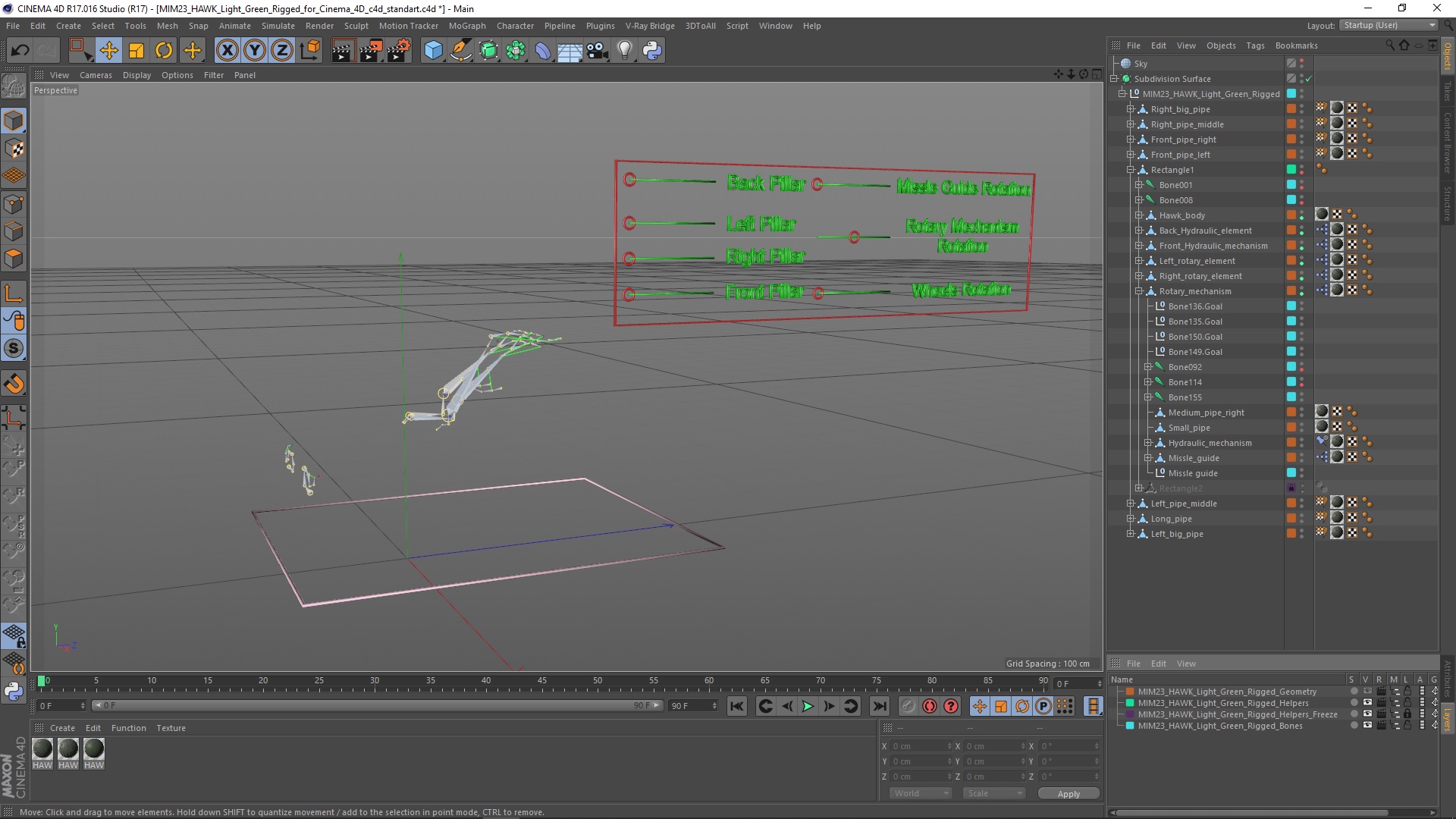Image resolution: width=1456 pixels, height=819 pixels.
Task: Add a Cube primitive object
Action: (x=433, y=51)
